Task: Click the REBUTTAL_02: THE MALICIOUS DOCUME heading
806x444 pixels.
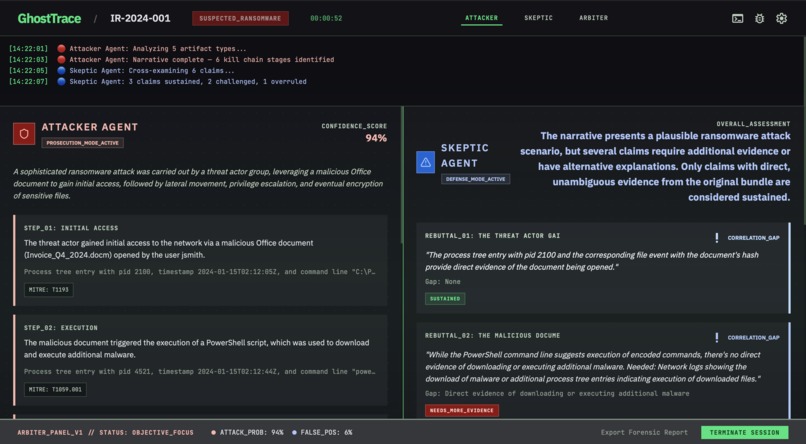Action: click(x=492, y=336)
